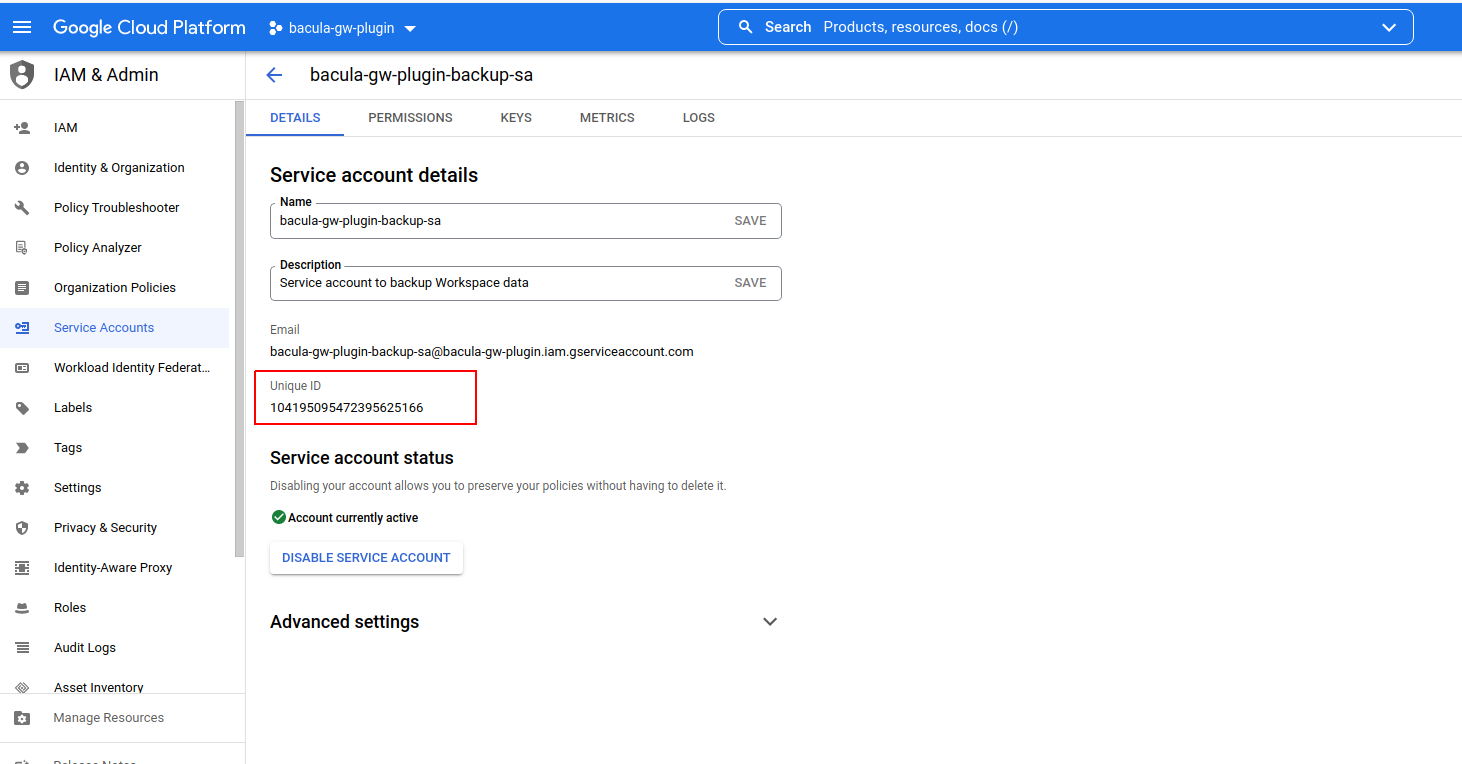The image size is (1462, 764).
Task: Click DISABLE SERVICE ACCOUNT button
Action: [x=366, y=558]
